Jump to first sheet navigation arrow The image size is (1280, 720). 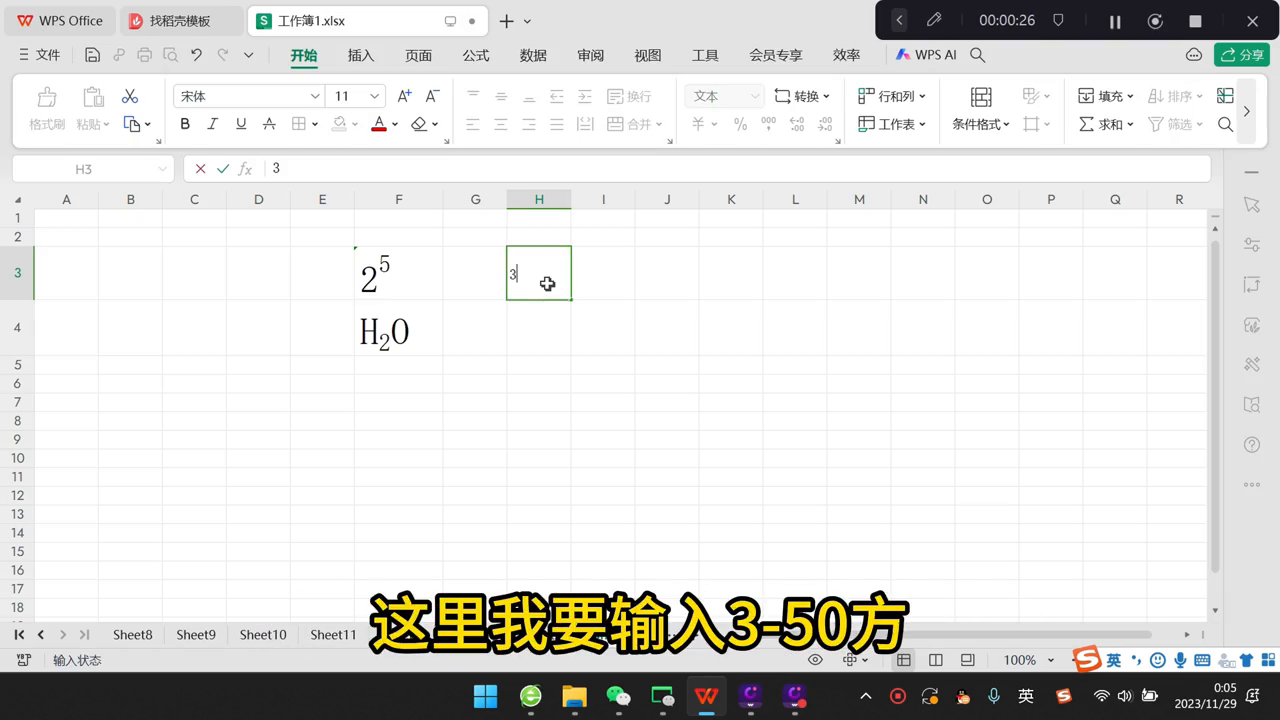click(19, 635)
